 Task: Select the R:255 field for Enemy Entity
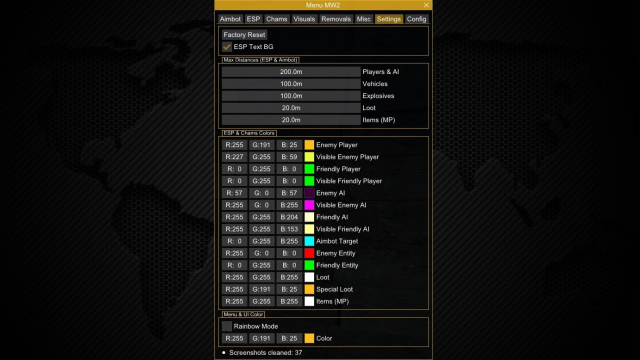point(234,253)
